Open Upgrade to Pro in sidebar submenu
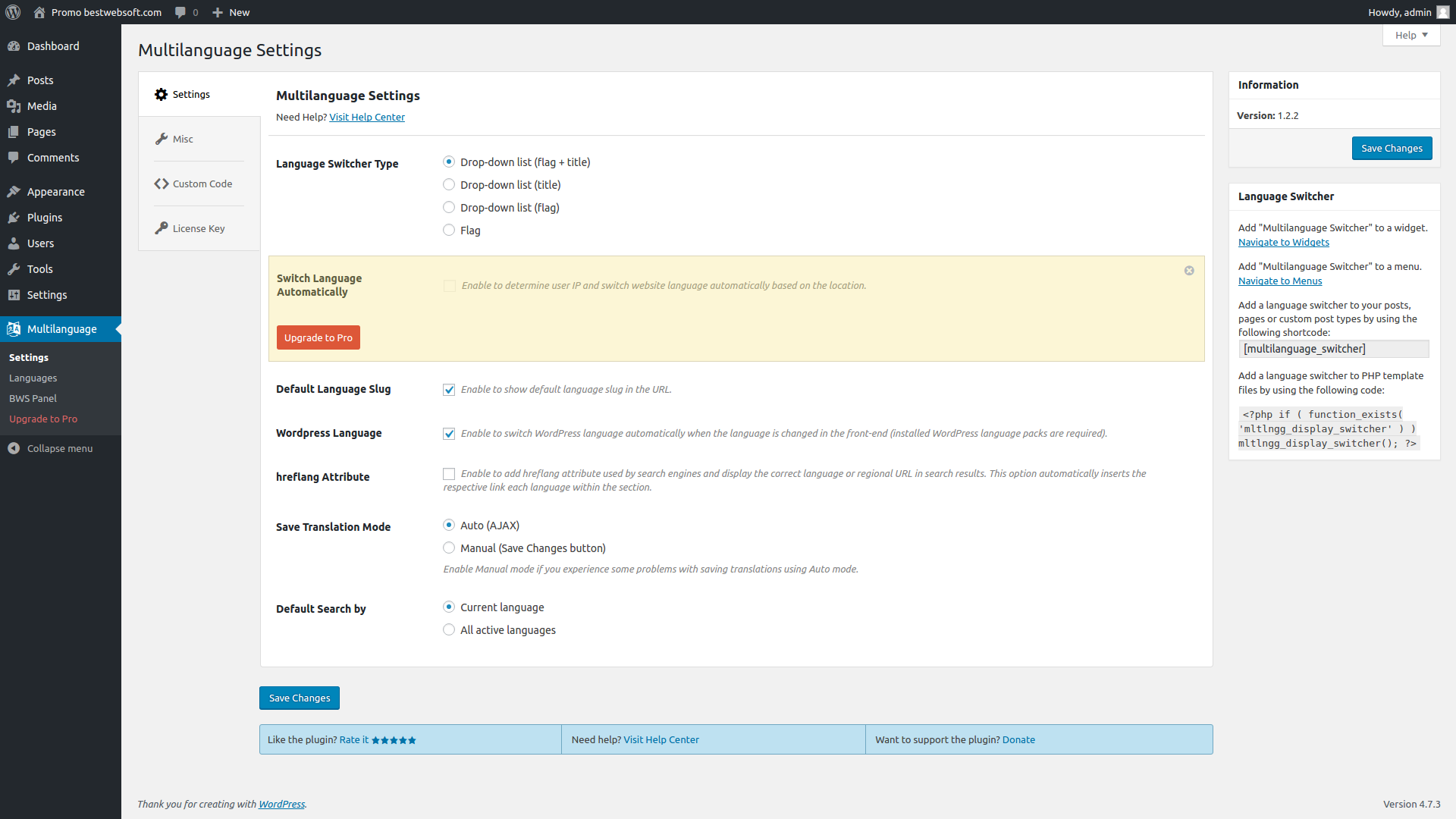1456x819 pixels. click(x=43, y=419)
